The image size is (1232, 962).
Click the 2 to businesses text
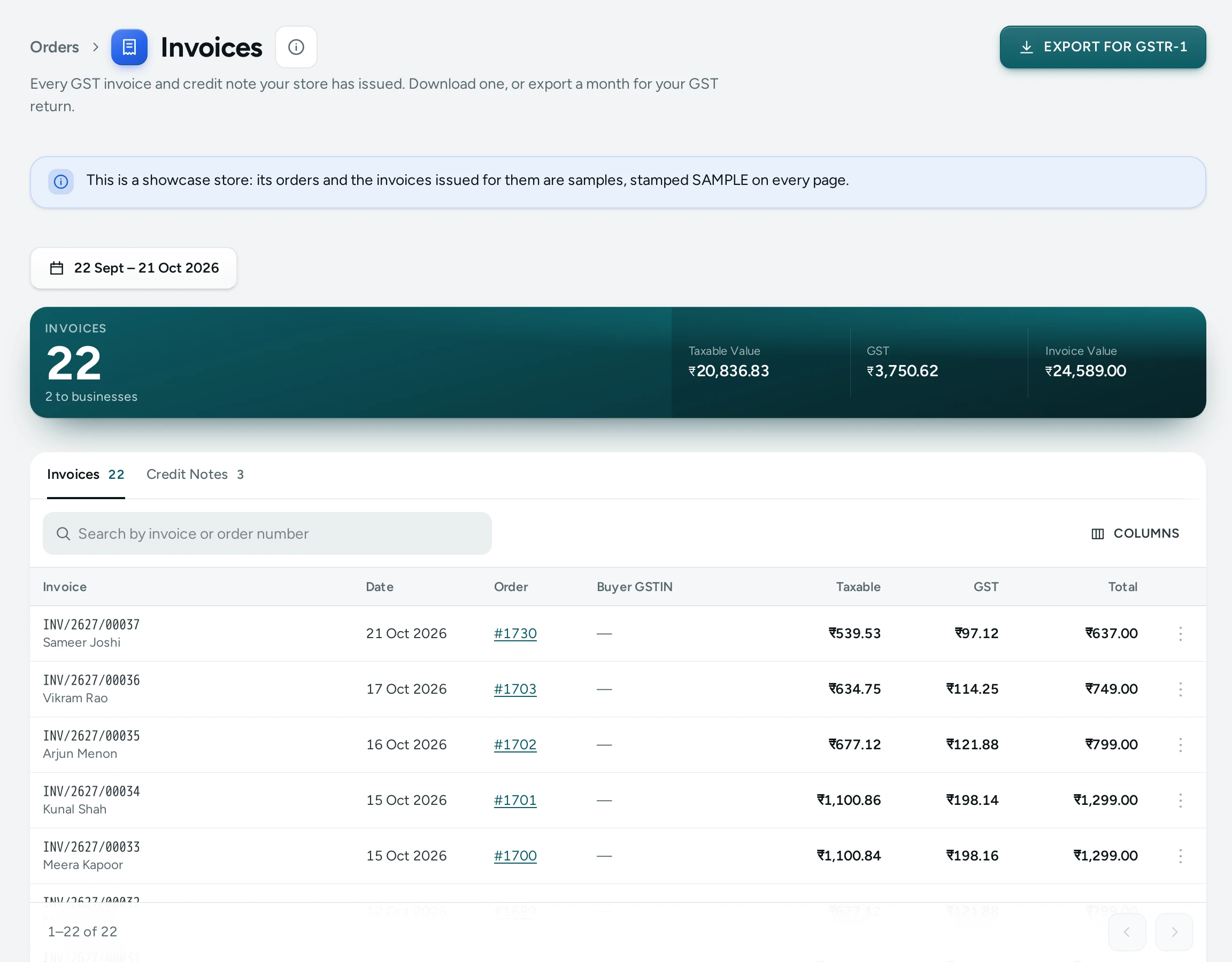pyautogui.click(x=91, y=397)
